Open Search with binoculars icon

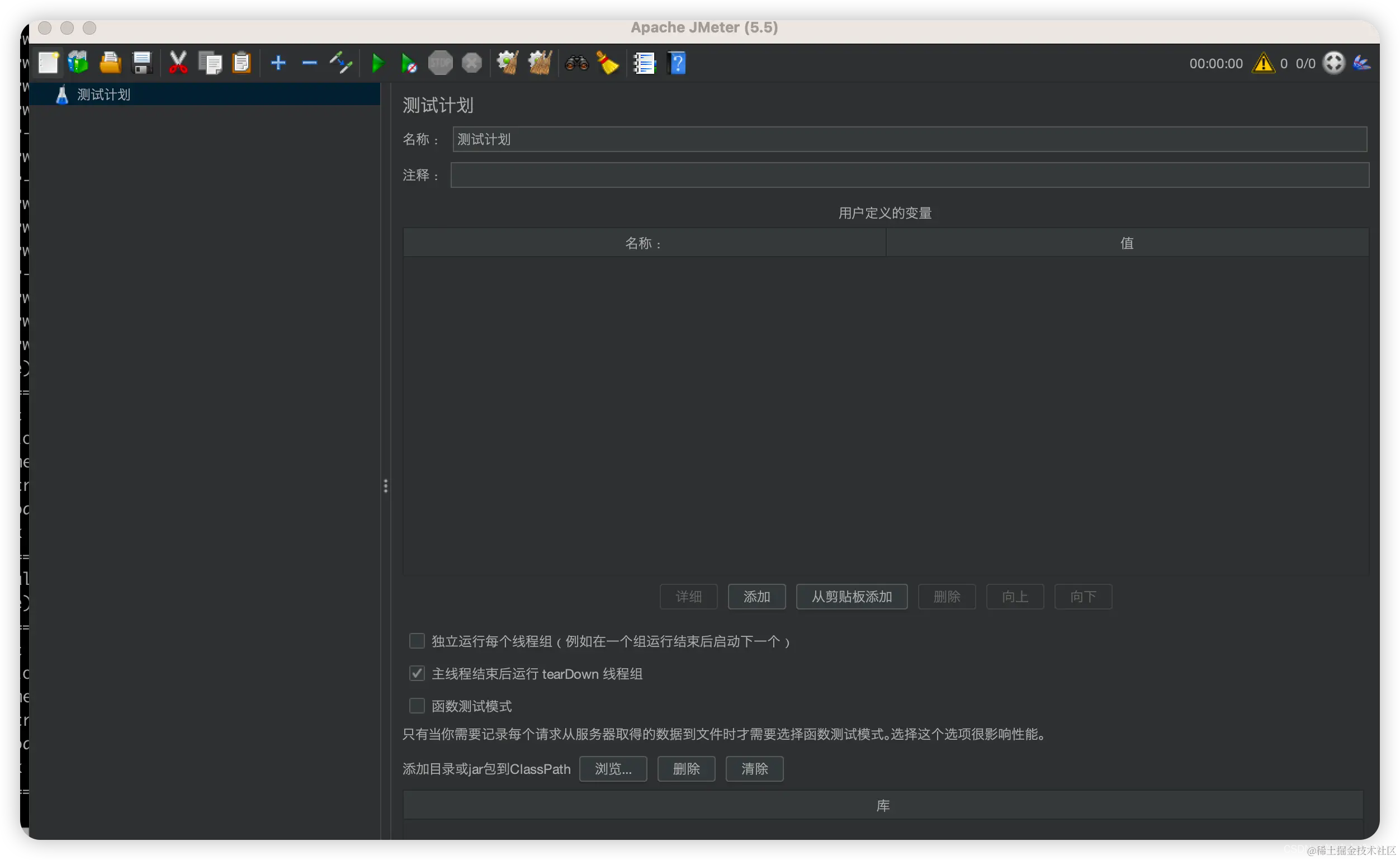coord(576,63)
